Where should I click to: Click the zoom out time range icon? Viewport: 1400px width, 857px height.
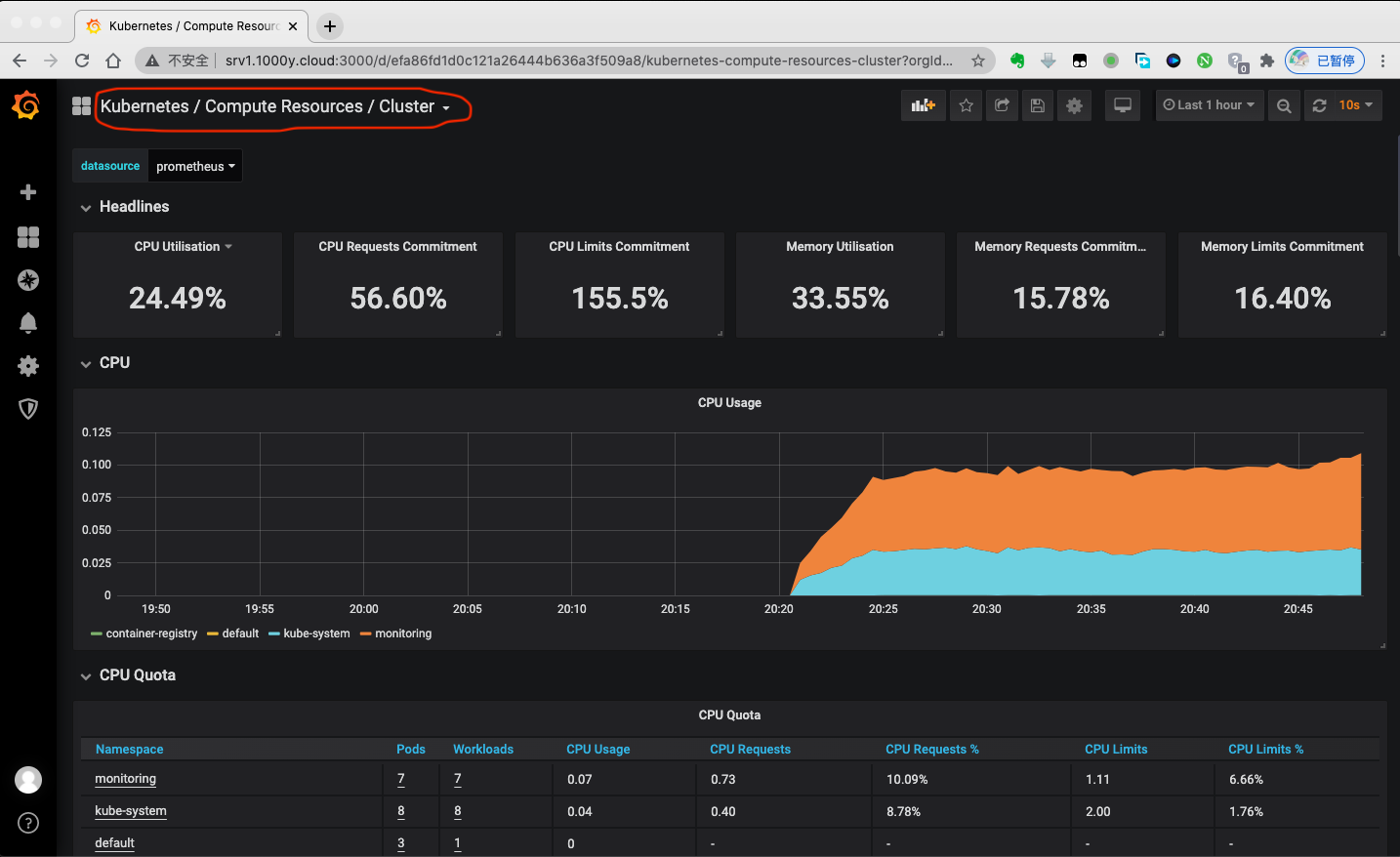(1284, 105)
